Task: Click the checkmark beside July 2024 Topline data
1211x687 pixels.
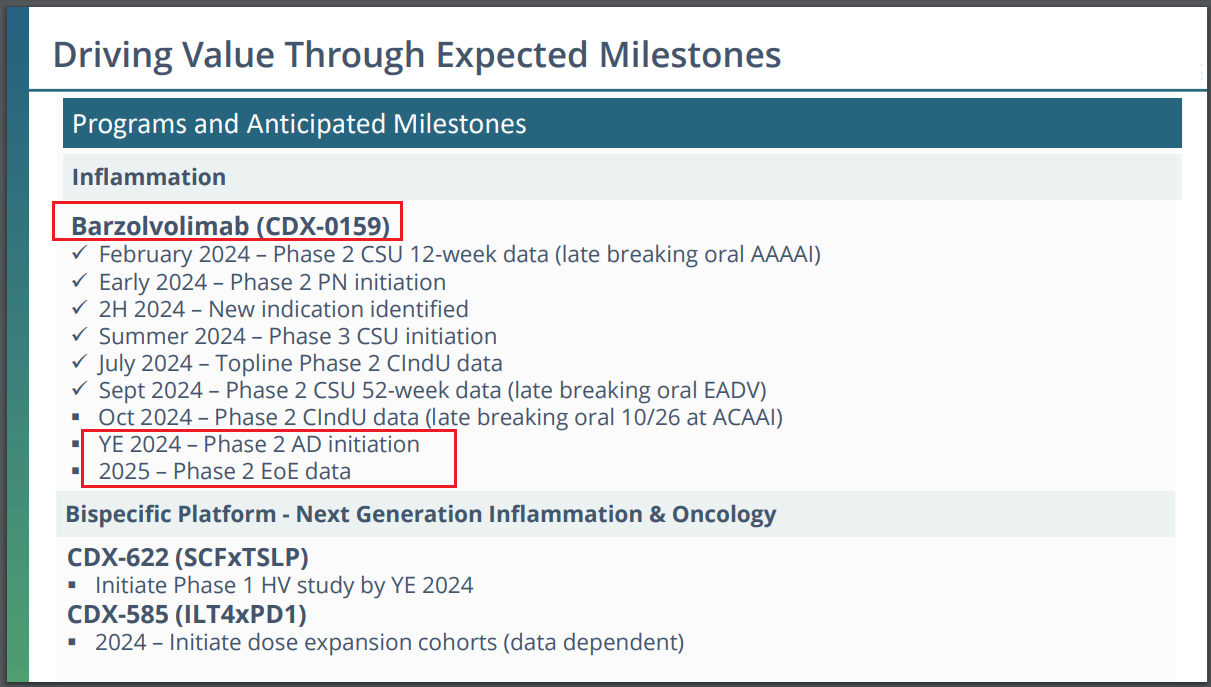Action: tap(79, 363)
